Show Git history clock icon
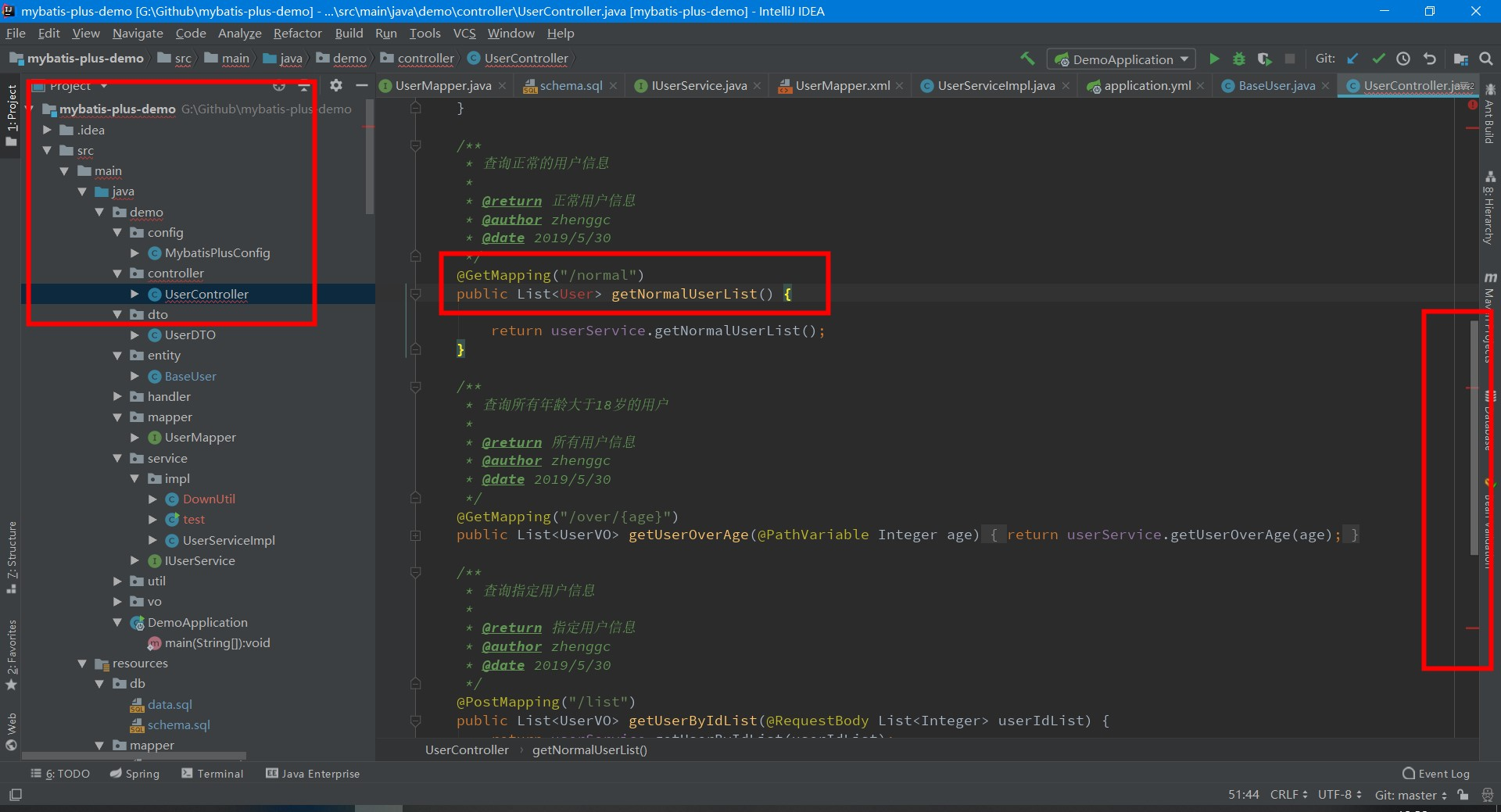 coord(1403,59)
